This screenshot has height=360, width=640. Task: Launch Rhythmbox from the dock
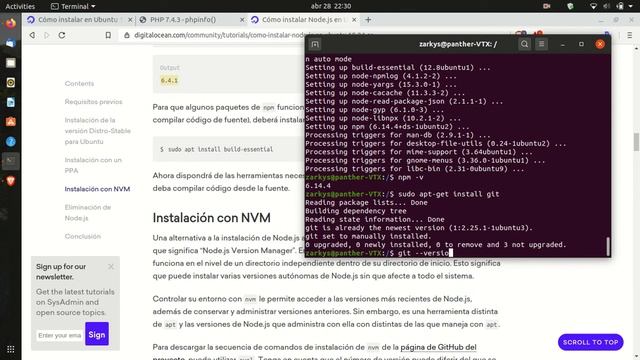[x=11, y=82]
